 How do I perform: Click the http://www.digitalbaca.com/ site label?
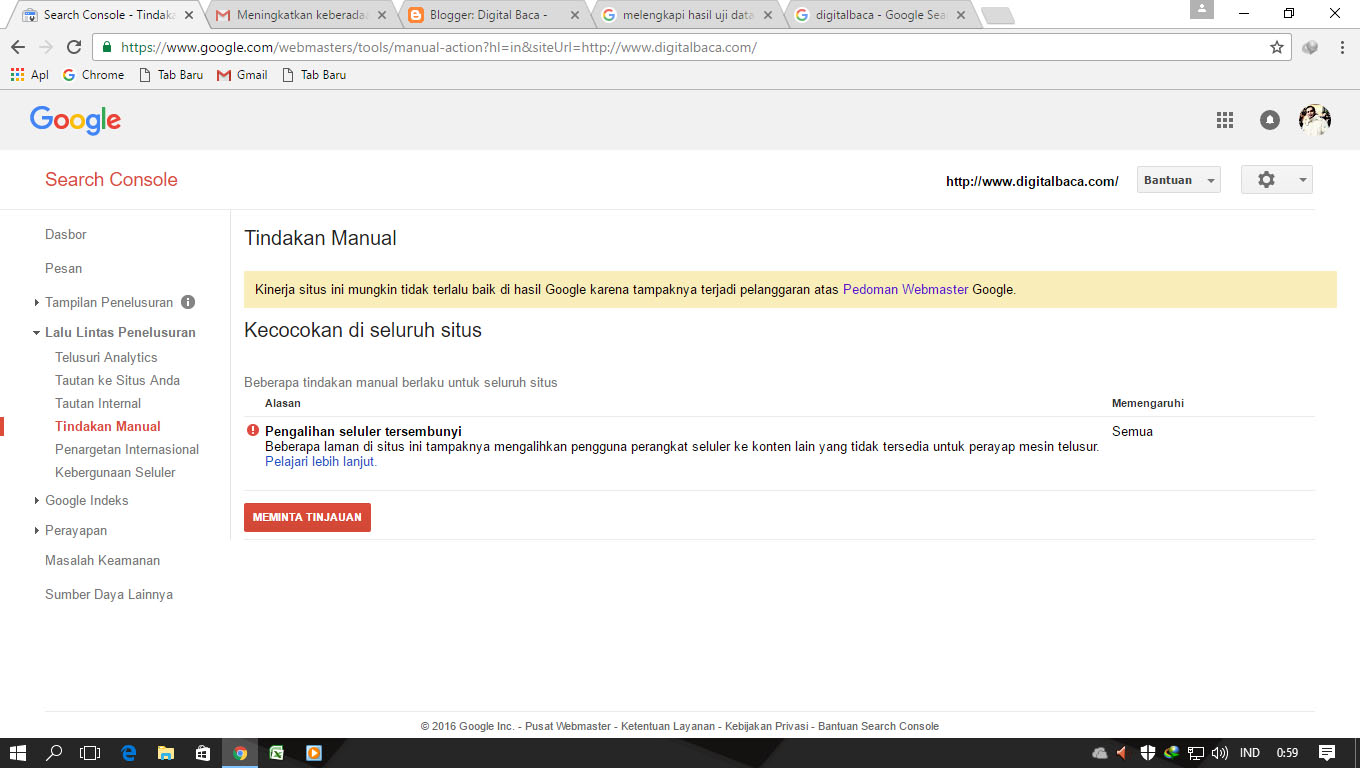(x=1032, y=181)
